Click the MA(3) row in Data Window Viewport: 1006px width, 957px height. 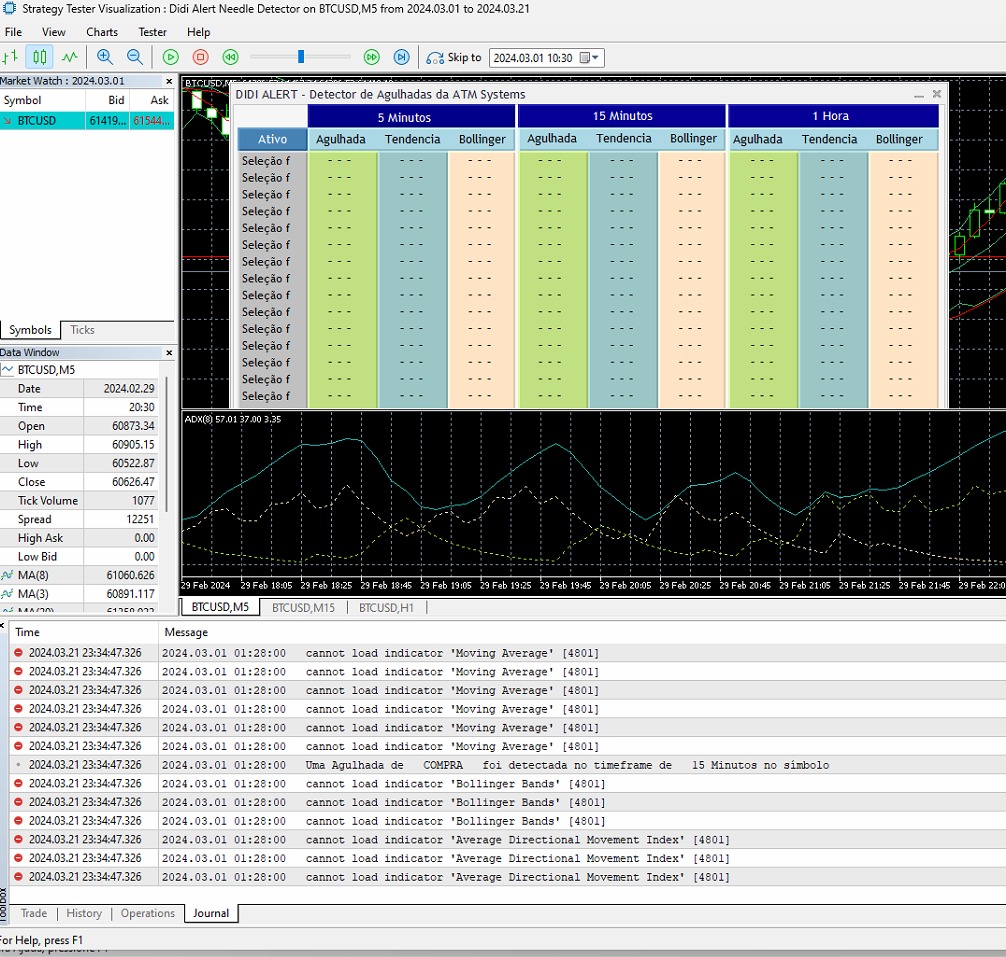(x=79, y=593)
